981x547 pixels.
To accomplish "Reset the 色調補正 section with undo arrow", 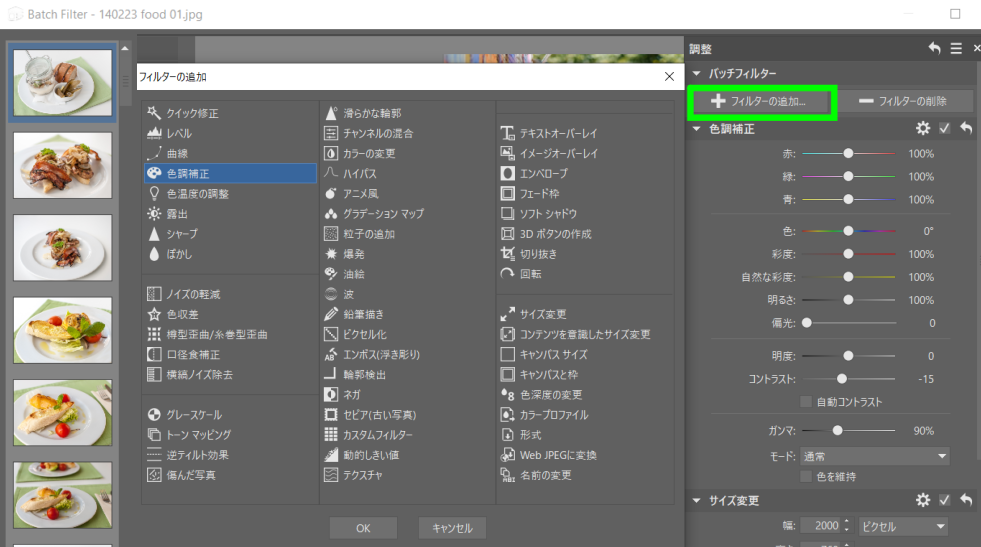I will [966, 128].
